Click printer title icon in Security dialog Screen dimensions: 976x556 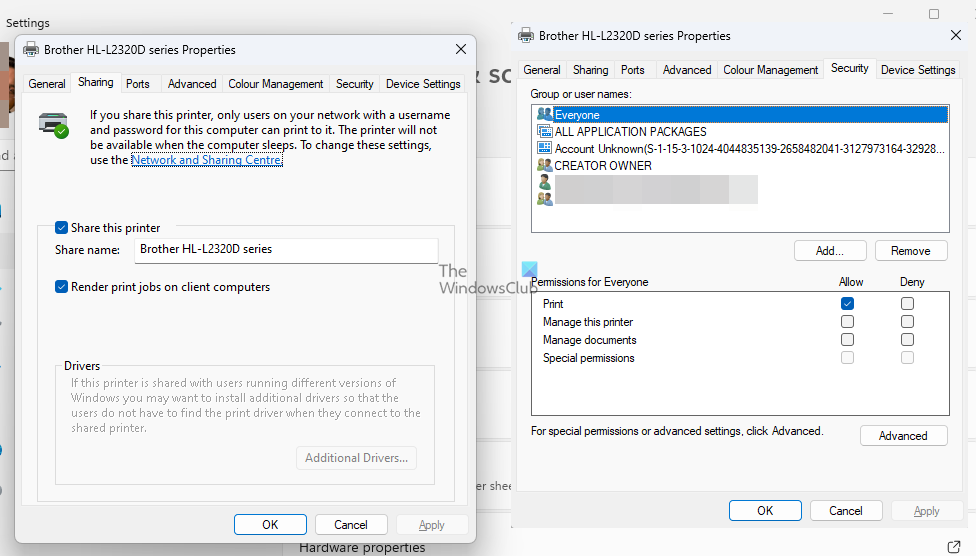click(x=526, y=35)
